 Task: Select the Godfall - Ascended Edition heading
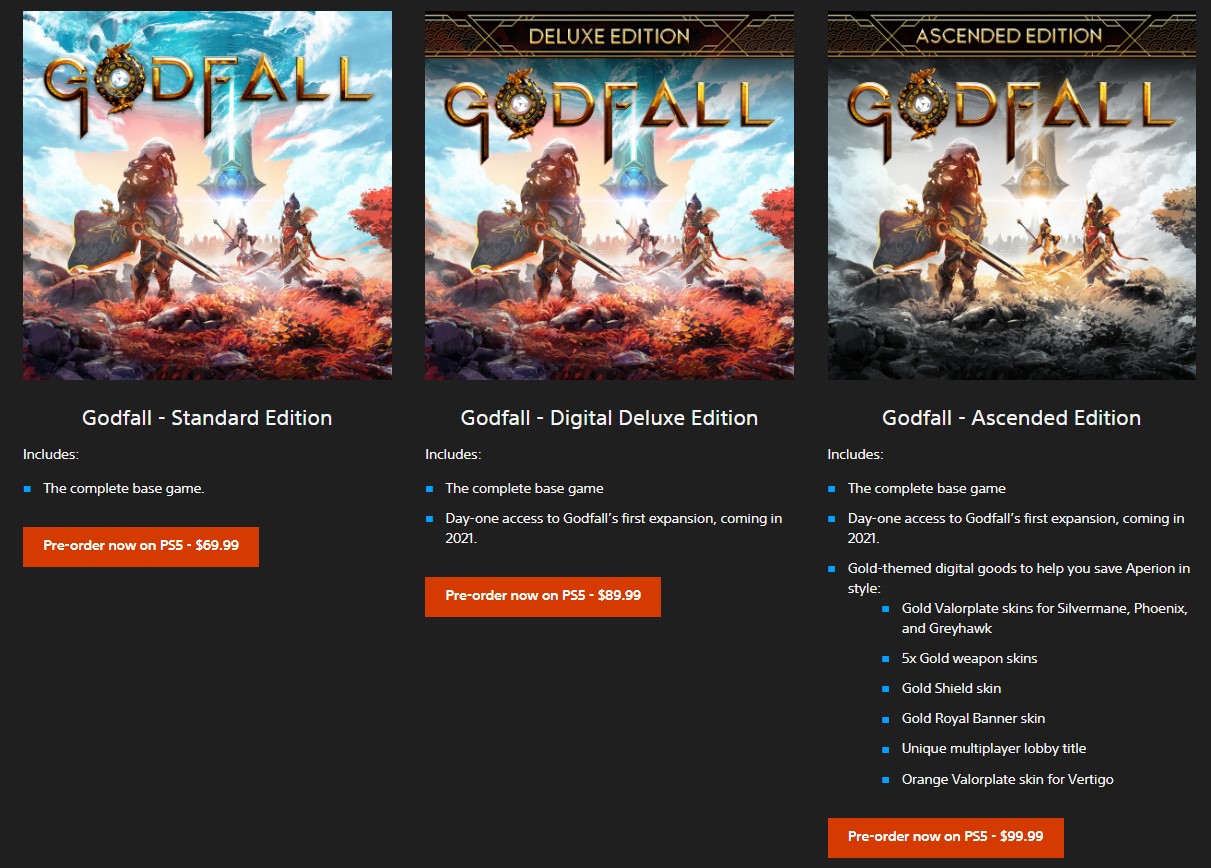(1011, 418)
